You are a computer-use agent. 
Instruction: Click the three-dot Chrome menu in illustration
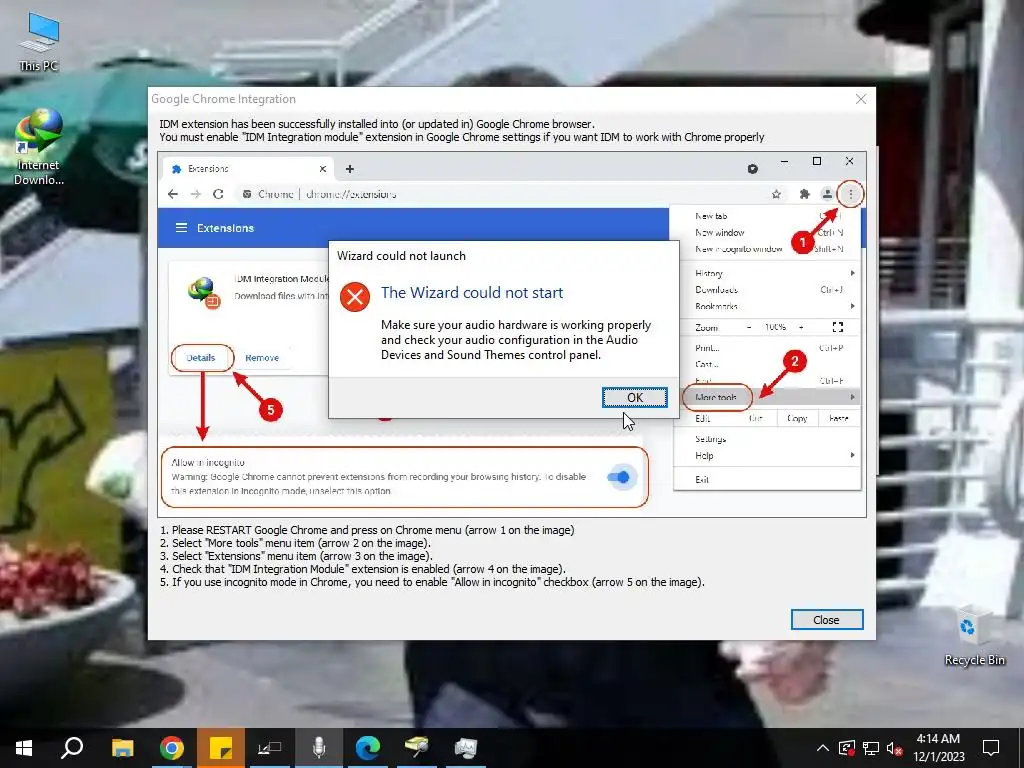click(x=850, y=194)
